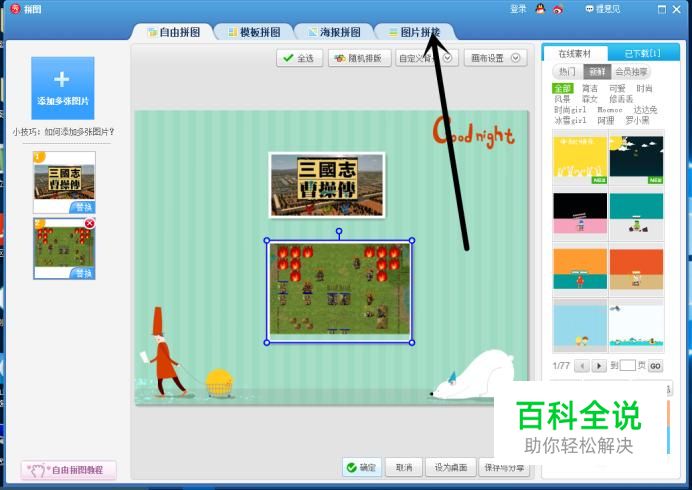
Task: Choose the 时尚girl category
Action: [x=570, y=109]
